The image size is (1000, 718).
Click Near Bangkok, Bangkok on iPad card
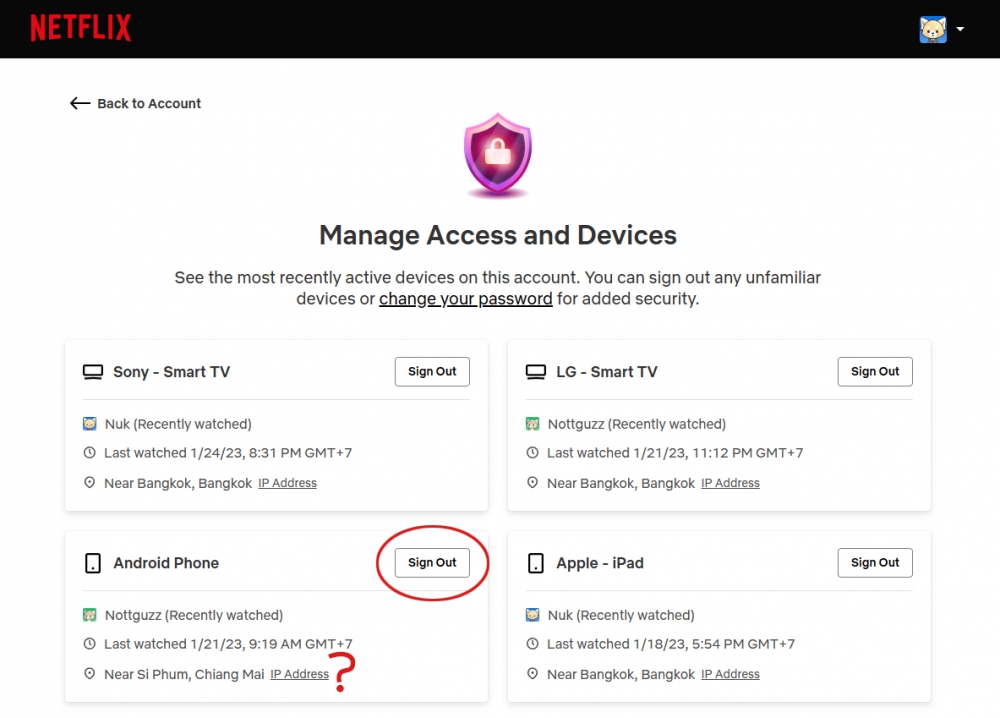(x=621, y=675)
